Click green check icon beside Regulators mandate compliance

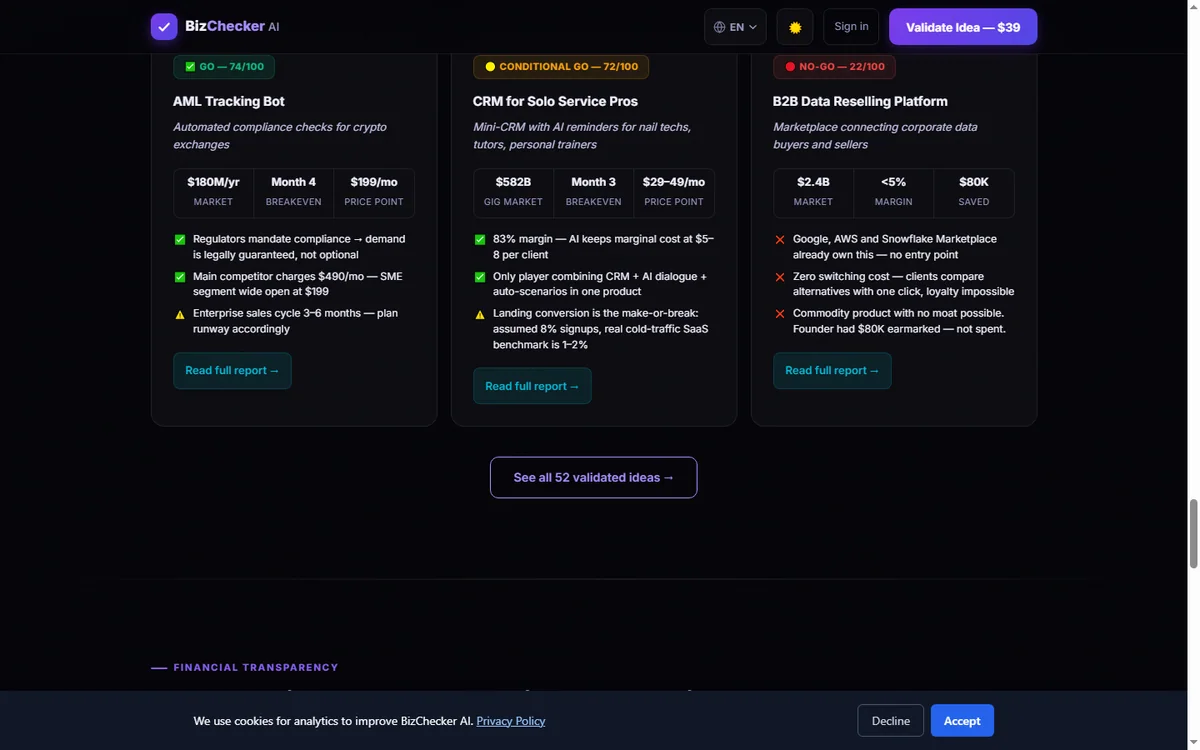click(x=180, y=240)
